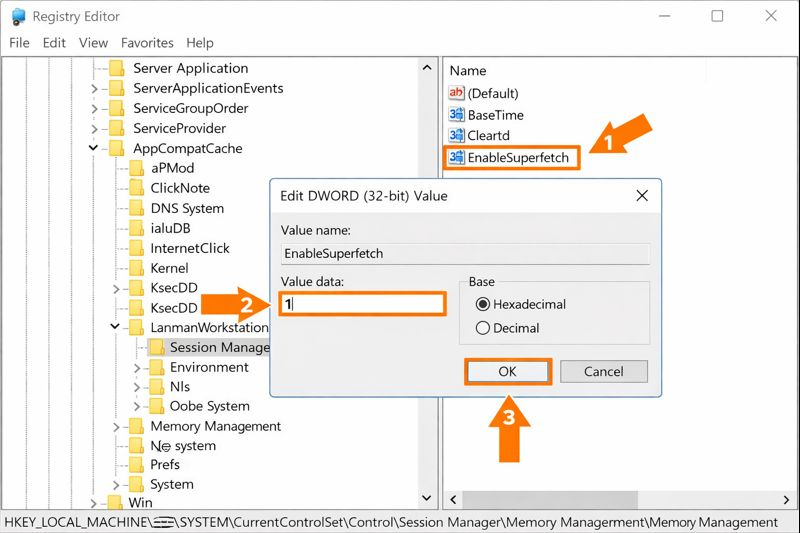Click the AppCompatCache folder icon
Viewport: 800px width, 533px height.
(x=117, y=148)
